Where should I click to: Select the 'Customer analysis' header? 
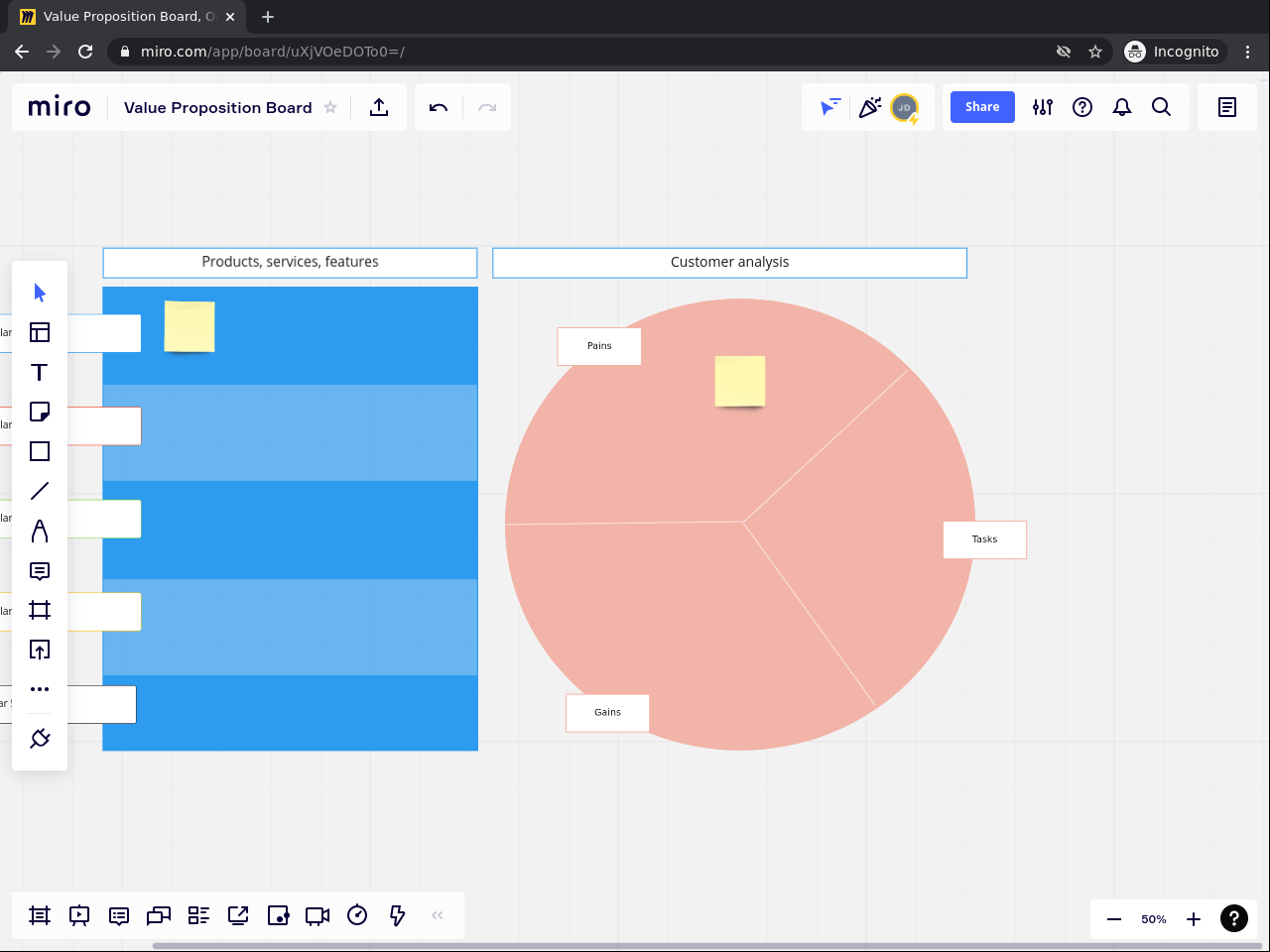click(729, 263)
